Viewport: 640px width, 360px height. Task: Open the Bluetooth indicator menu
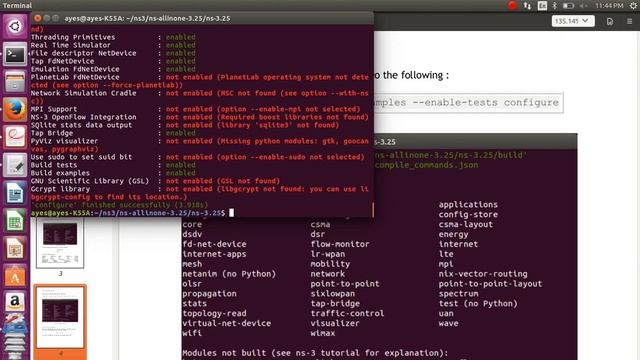(x=554, y=5)
